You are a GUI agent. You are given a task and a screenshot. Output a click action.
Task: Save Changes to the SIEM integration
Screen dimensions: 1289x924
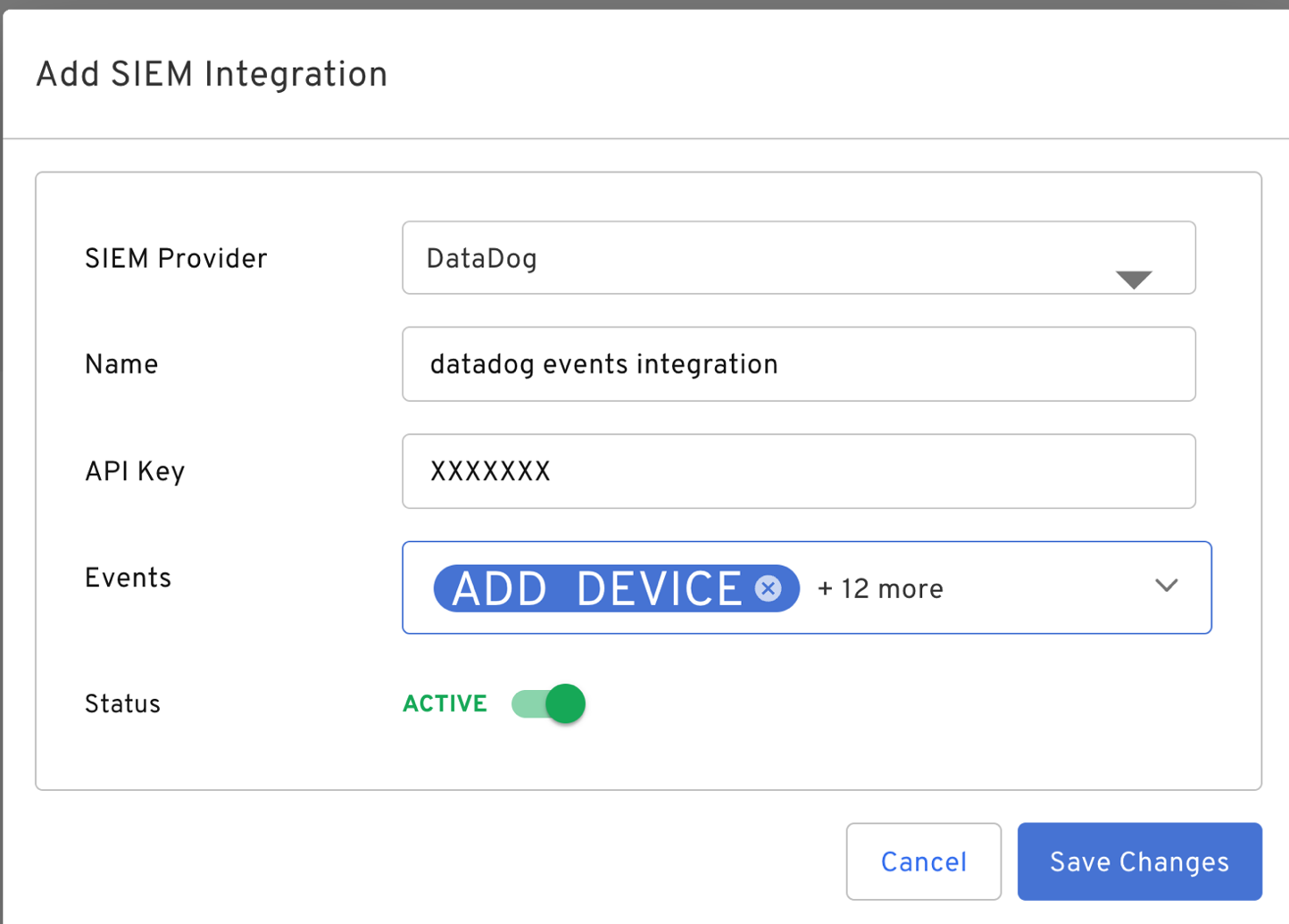coord(1139,862)
